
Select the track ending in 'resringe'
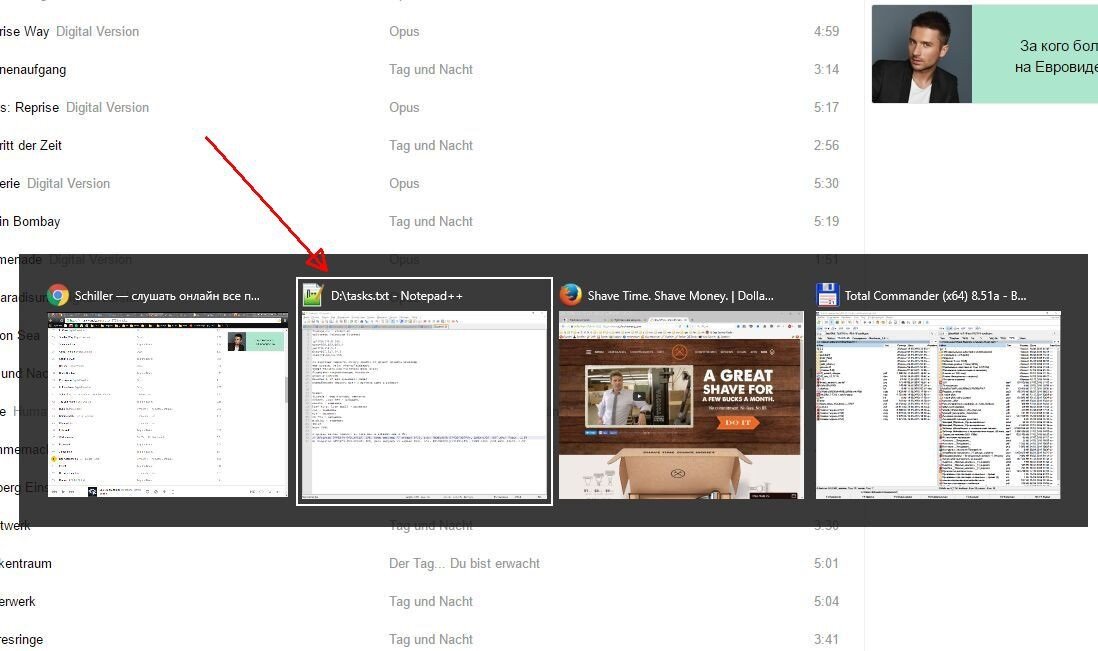click(22, 639)
